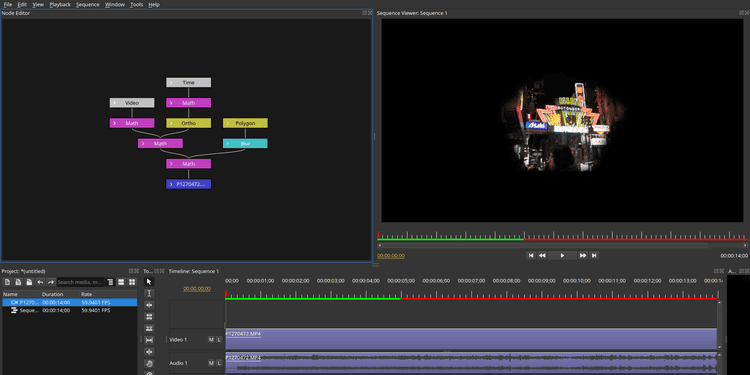
Task: Switch project view to tree list view
Action: pos(110,282)
